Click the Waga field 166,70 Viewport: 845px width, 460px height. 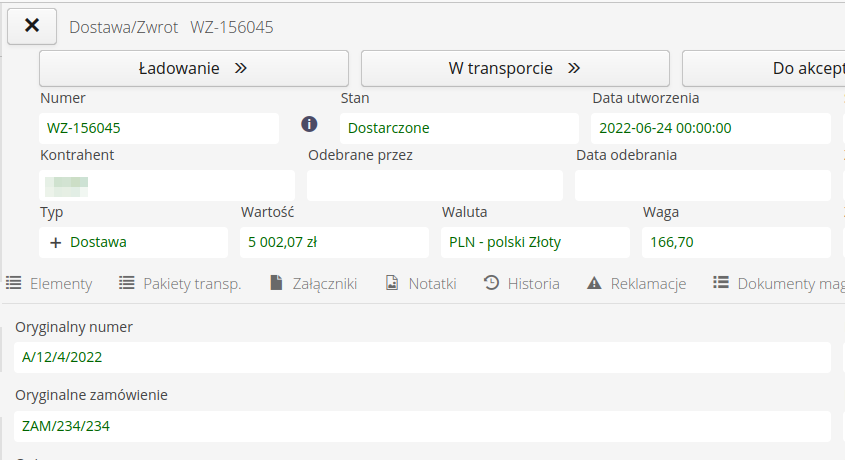pyautogui.click(x=737, y=242)
